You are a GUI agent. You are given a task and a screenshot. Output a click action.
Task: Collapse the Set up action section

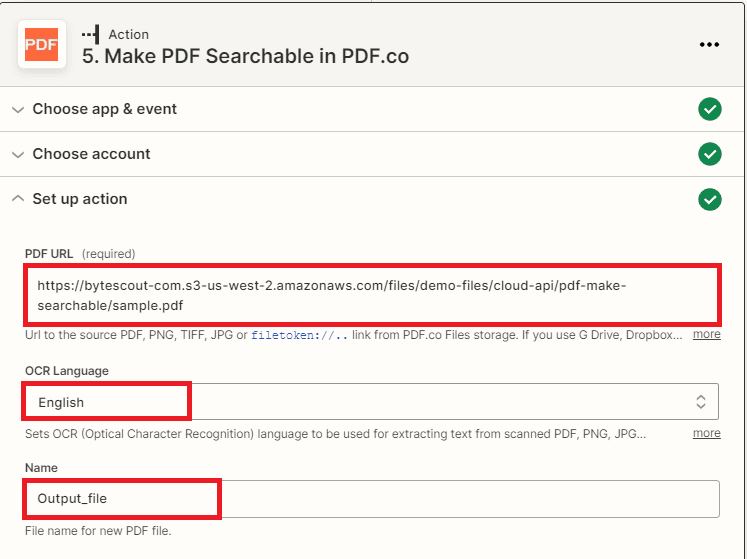pos(18,198)
